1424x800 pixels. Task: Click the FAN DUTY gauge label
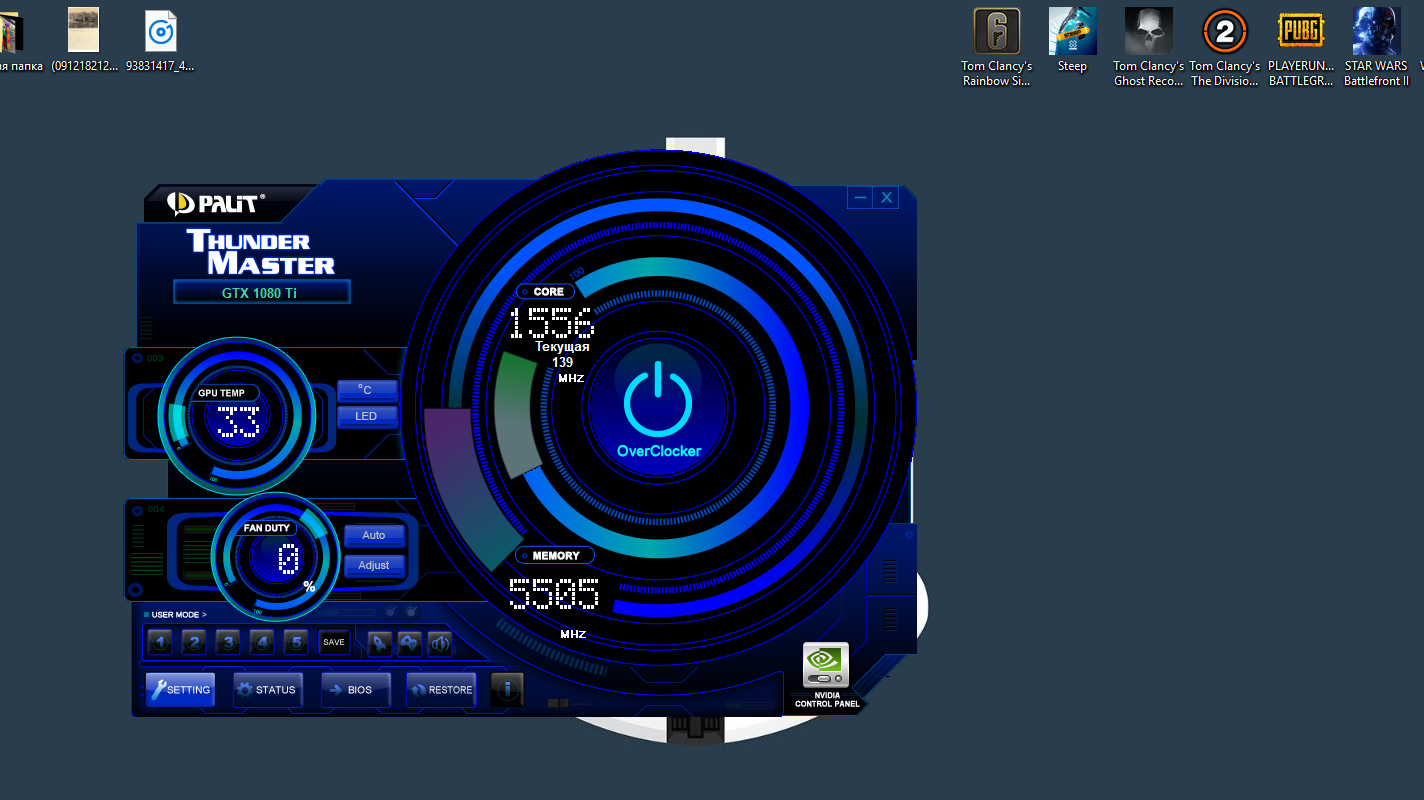[x=267, y=528]
